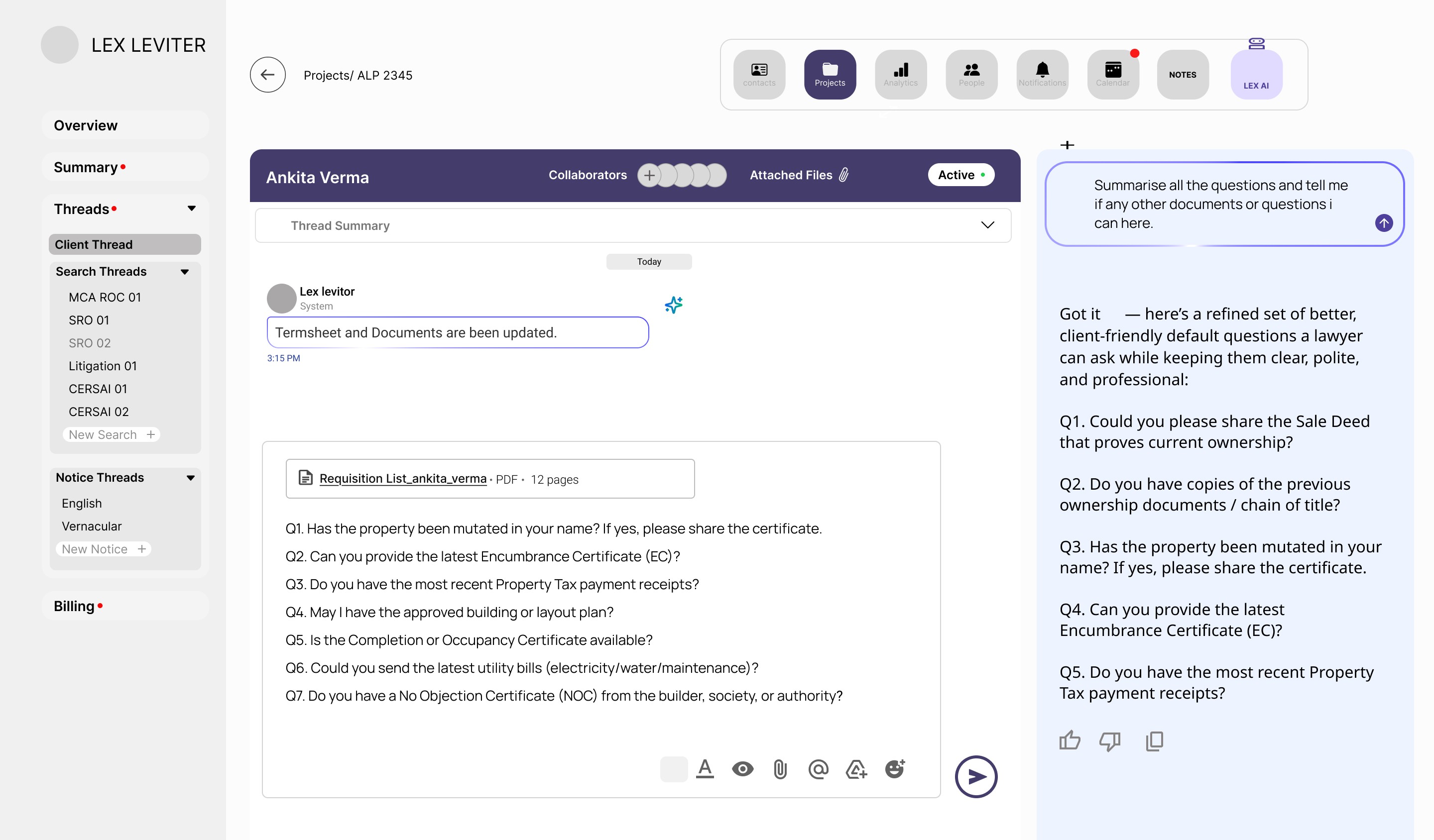Collapse the Search Threads section
1434x840 pixels.
pos(184,272)
